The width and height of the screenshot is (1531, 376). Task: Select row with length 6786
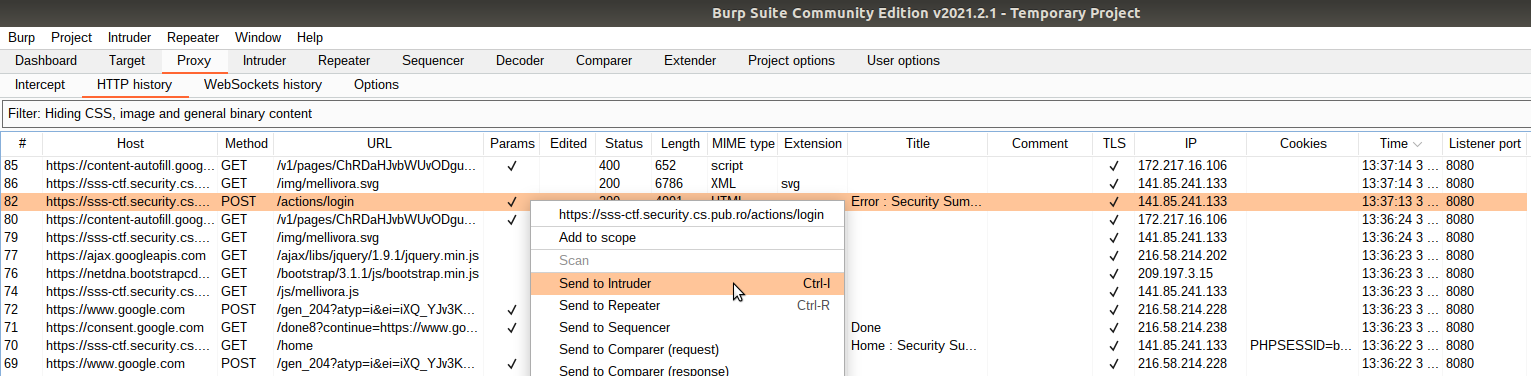click(765, 184)
